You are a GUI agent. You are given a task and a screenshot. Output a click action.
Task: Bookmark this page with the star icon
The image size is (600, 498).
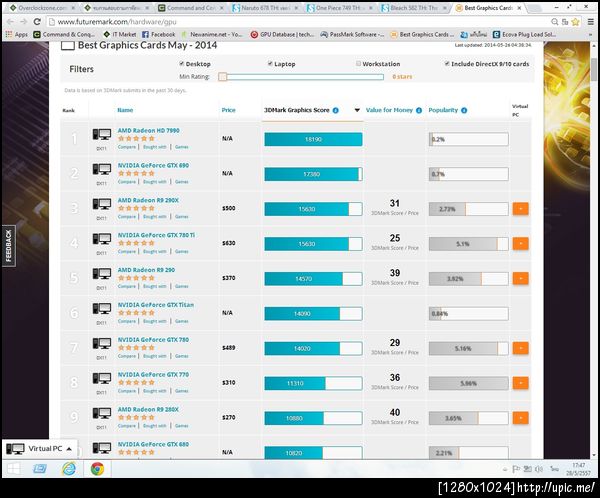click(x=576, y=22)
